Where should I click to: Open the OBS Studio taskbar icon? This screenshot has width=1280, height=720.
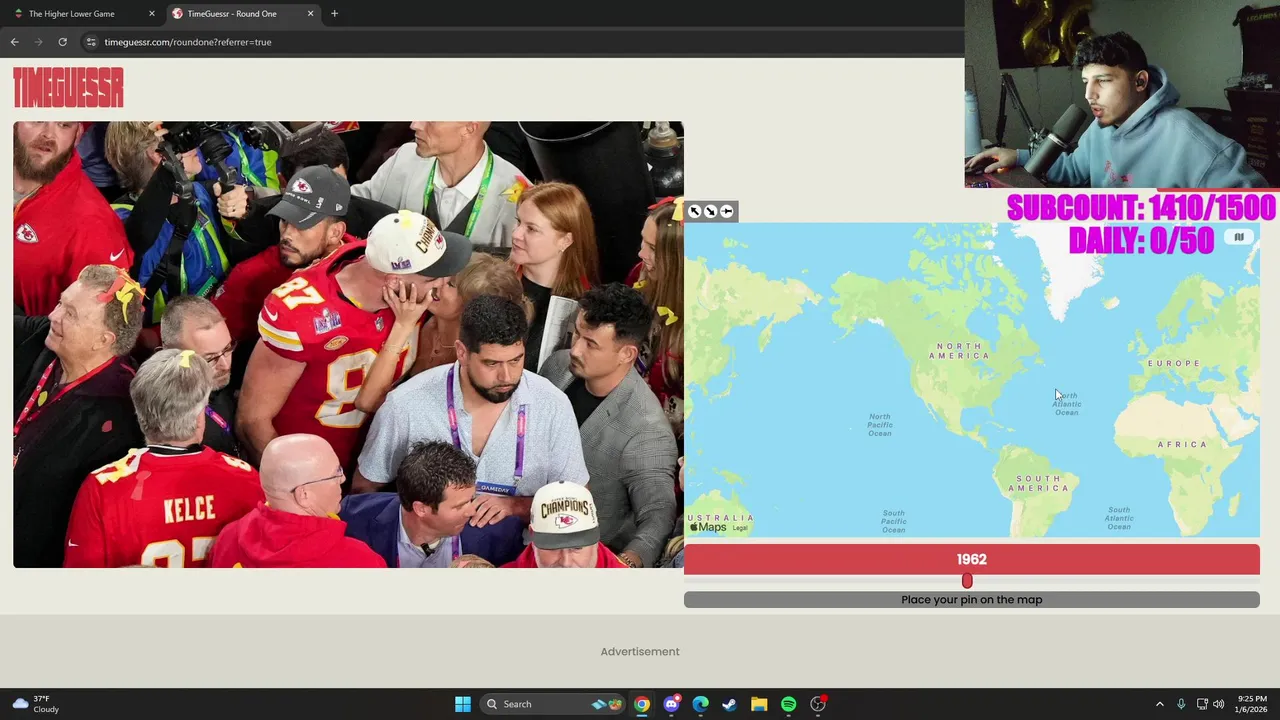click(818, 704)
